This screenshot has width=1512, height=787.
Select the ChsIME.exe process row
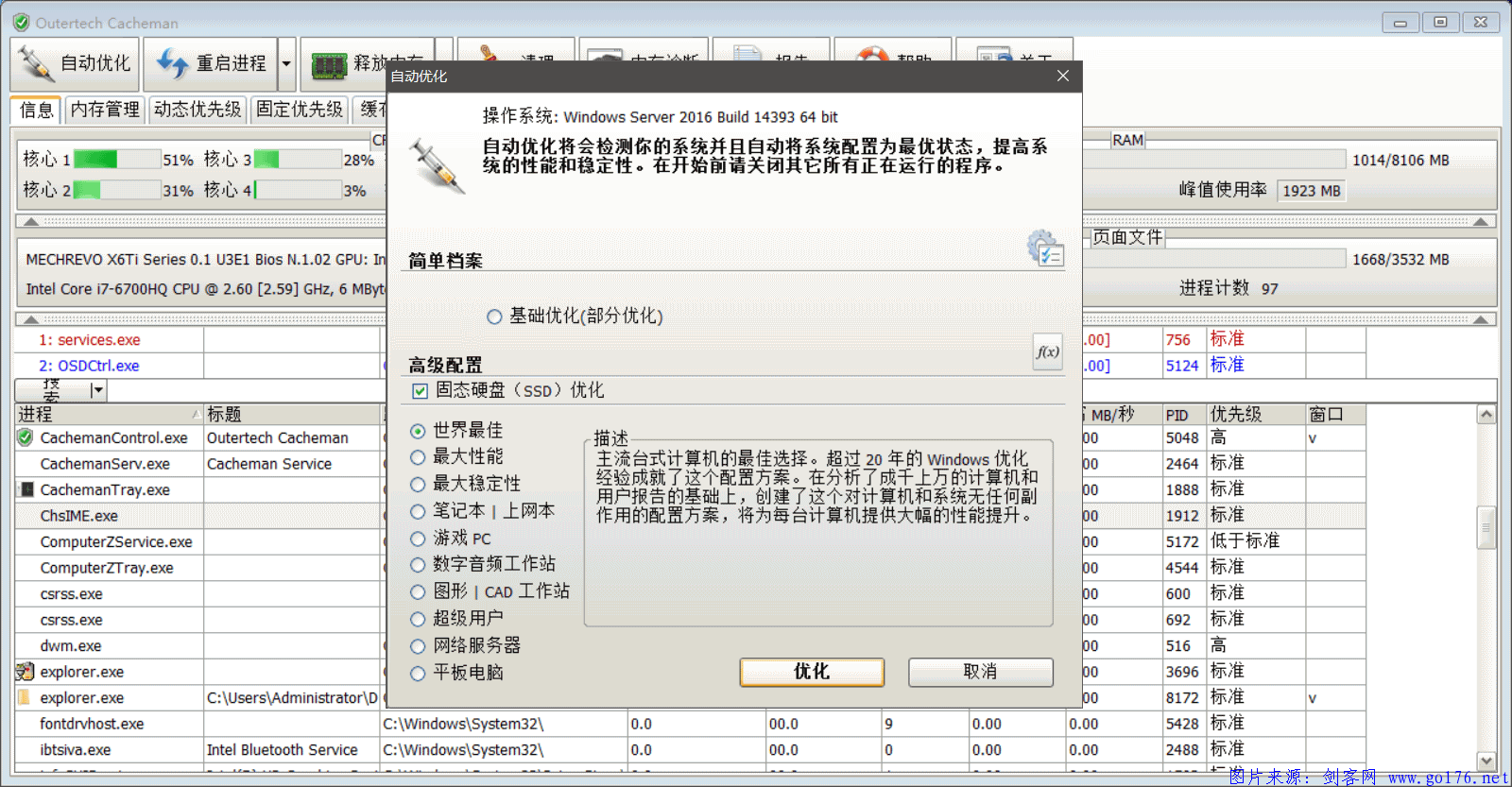[x=690, y=516]
